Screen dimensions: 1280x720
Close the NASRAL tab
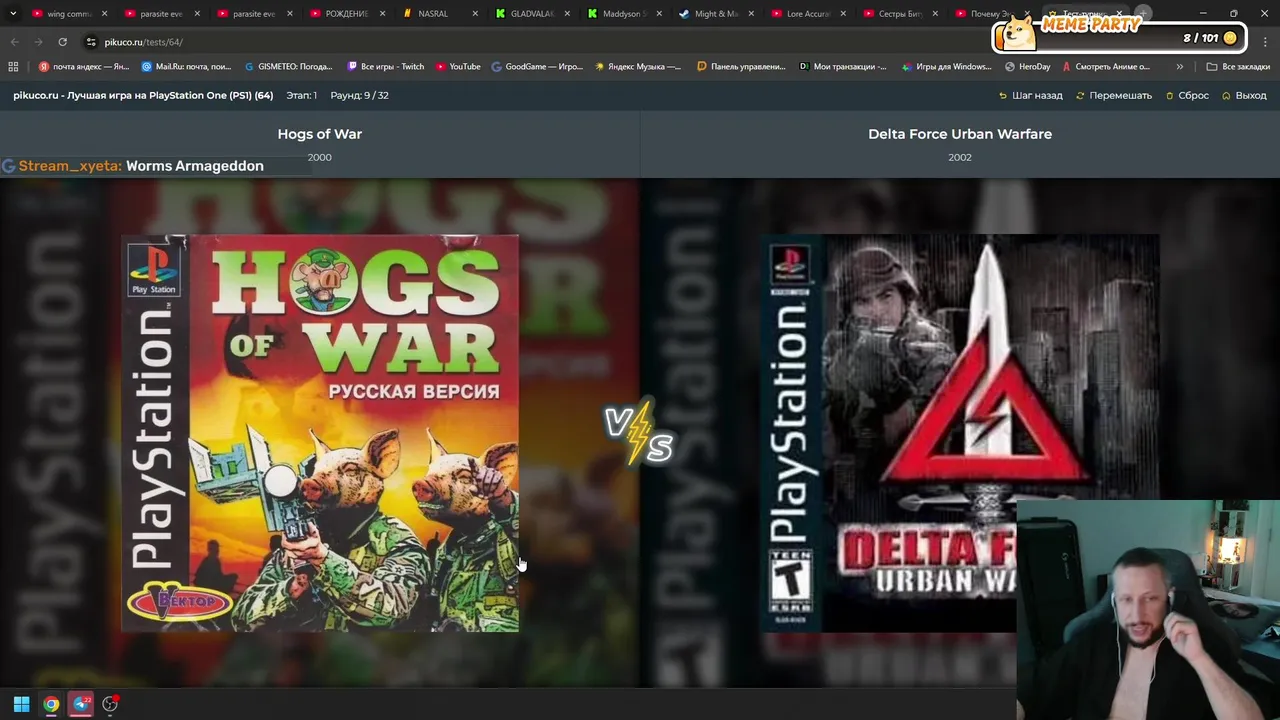474,14
